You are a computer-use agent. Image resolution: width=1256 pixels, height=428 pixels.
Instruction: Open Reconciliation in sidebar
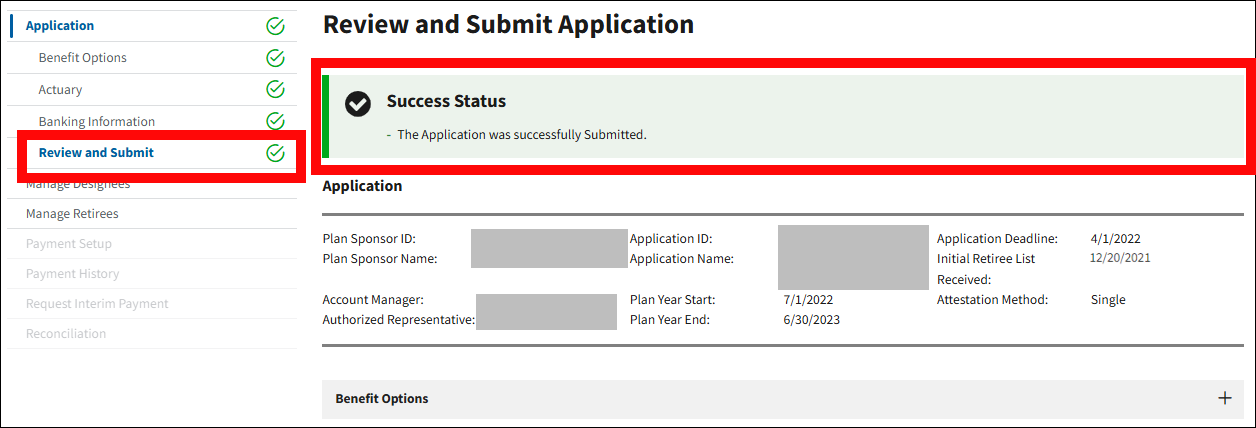pyautogui.click(x=66, y=334)
